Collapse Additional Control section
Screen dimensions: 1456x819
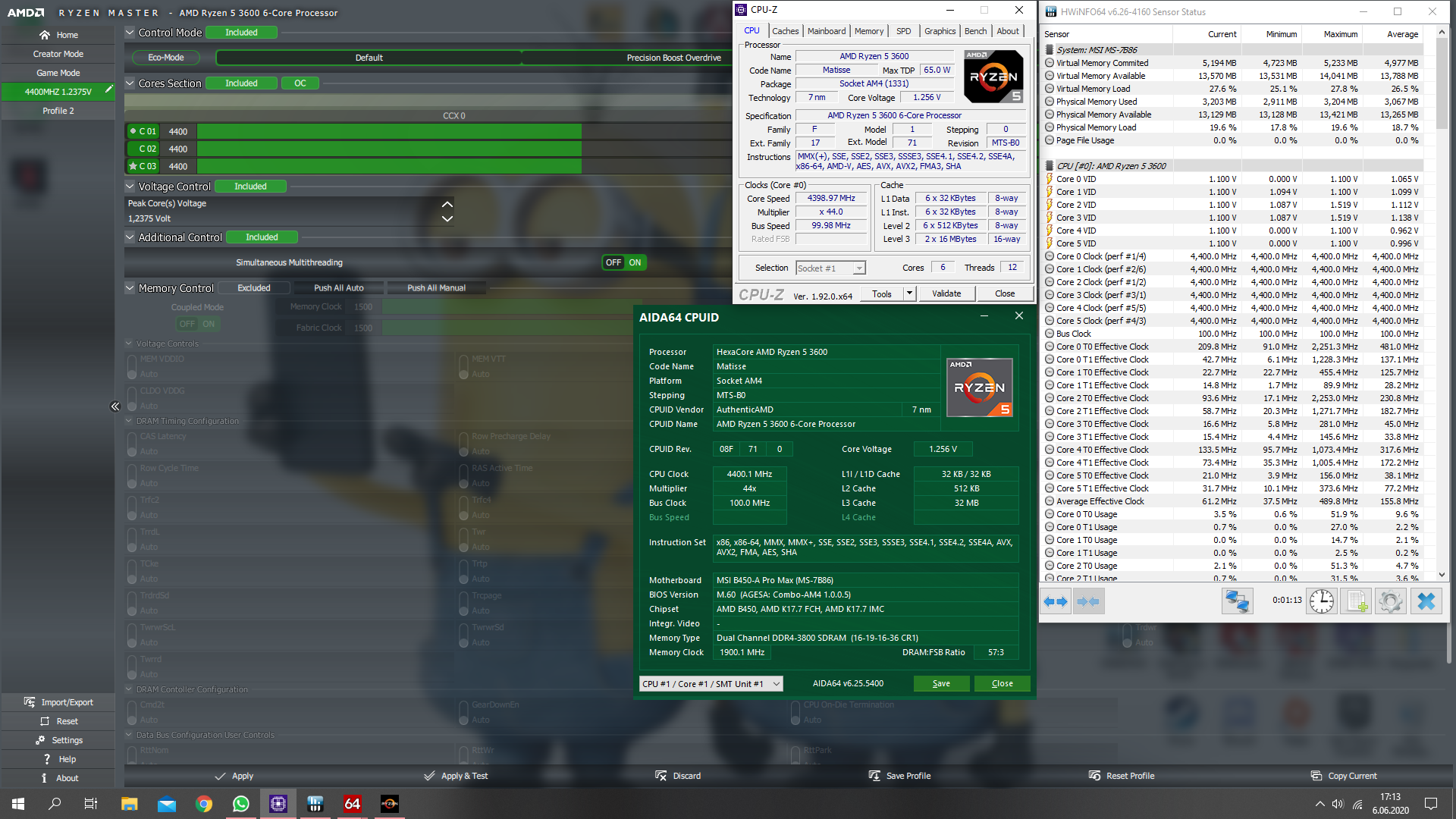[x=130, y=237]
